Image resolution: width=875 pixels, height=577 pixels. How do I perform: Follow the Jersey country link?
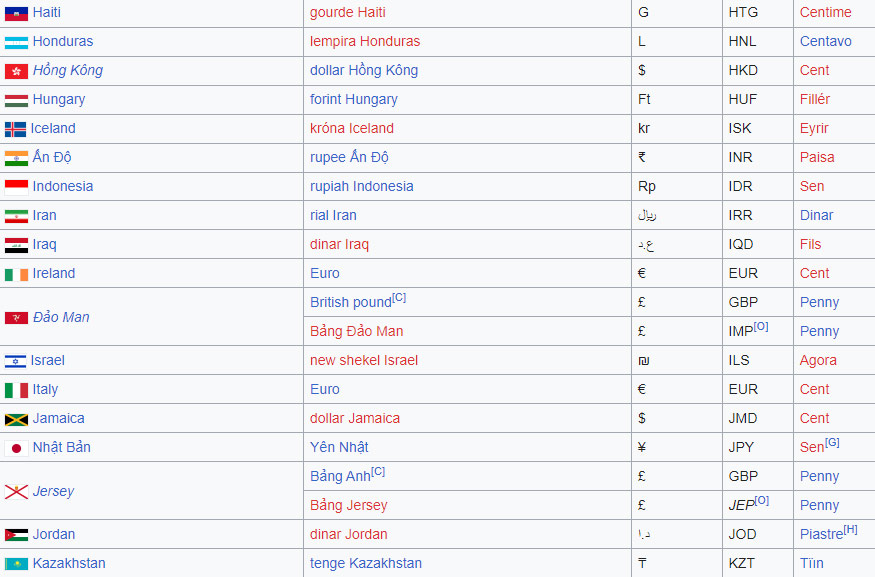pos(53,492)
